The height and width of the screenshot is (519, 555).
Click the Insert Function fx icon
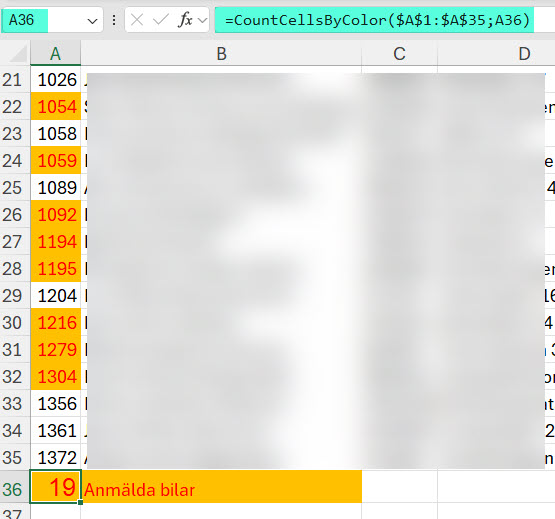click(185, 20)
